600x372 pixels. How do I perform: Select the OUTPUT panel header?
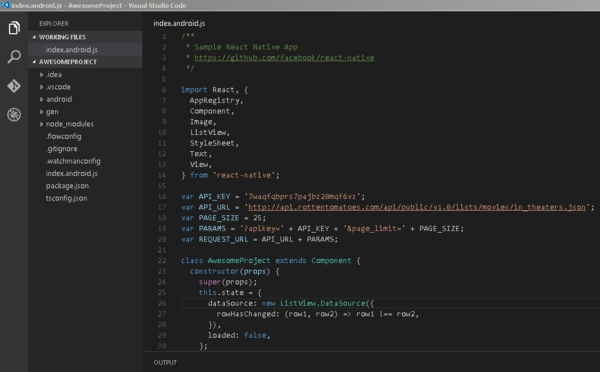tap(165, 362)
